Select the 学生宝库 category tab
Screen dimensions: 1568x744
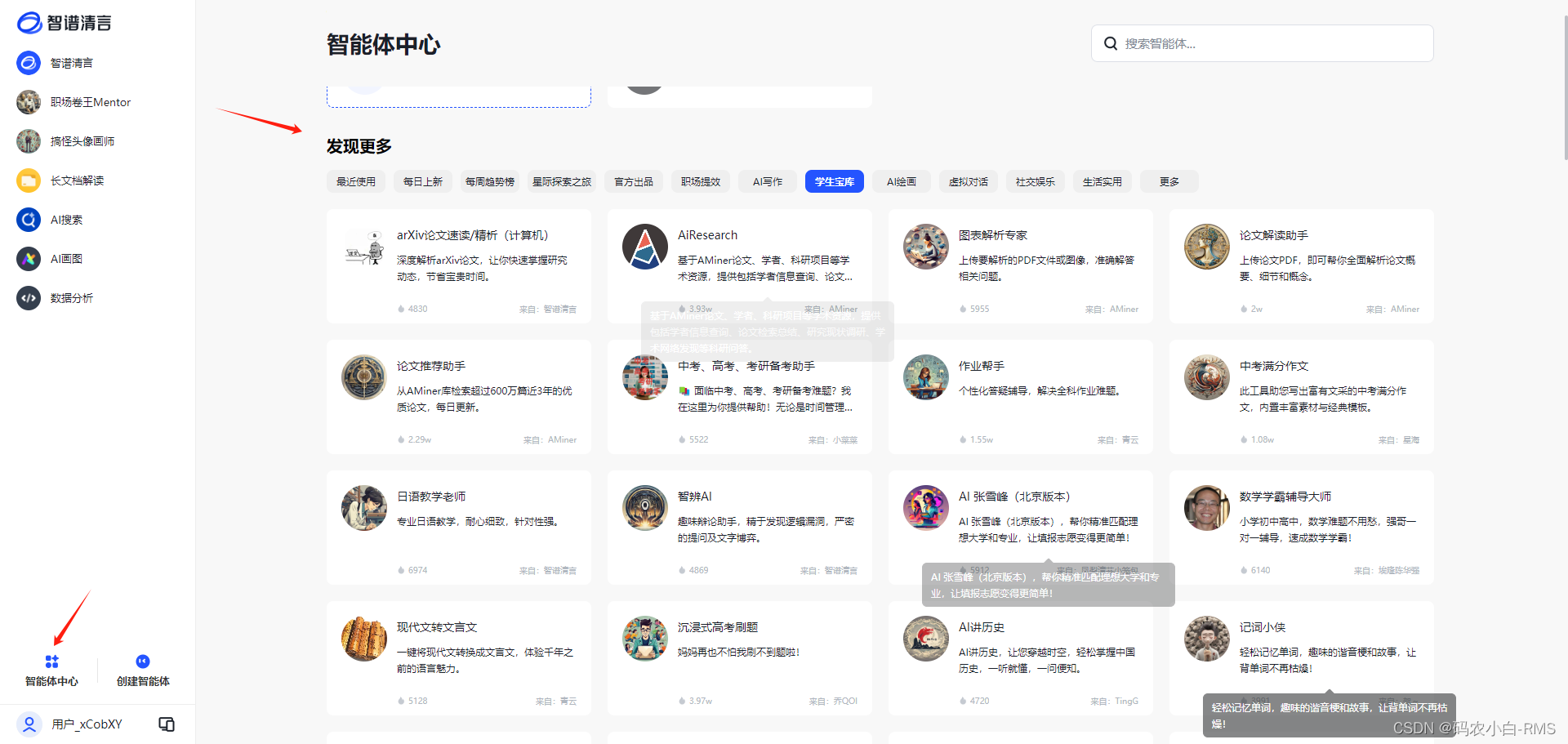835,181
